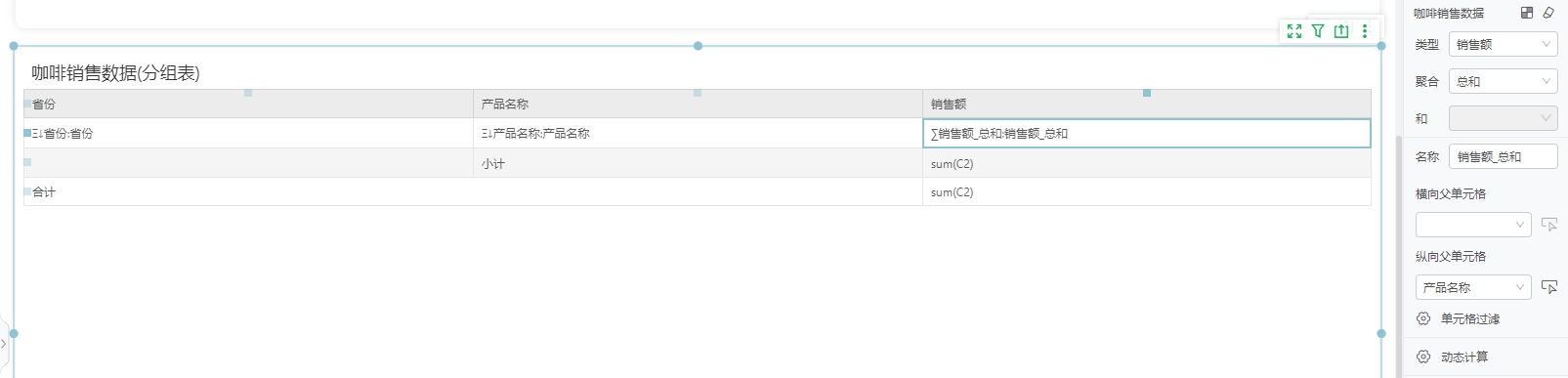
Task: Expand the left collapsed side panel arrow
Action: click(x=4, y=344)
